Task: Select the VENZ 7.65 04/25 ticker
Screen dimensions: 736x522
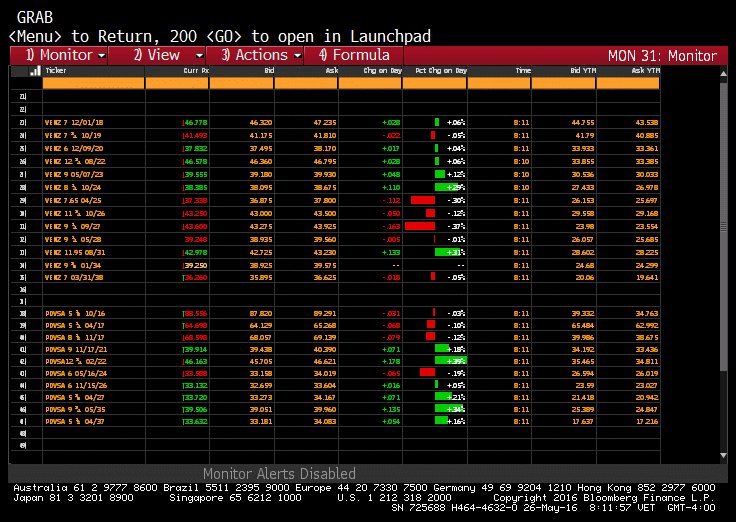Action: (73, 200)
